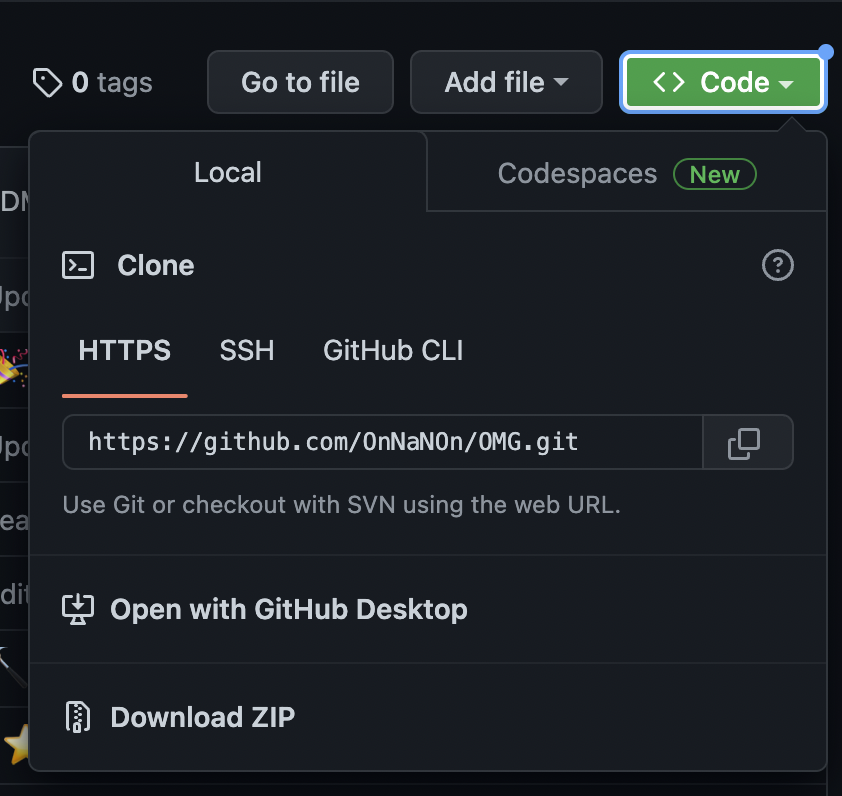Click the New badge next to Codespaces
Screen dimensions: 842x796
(715, 174)
